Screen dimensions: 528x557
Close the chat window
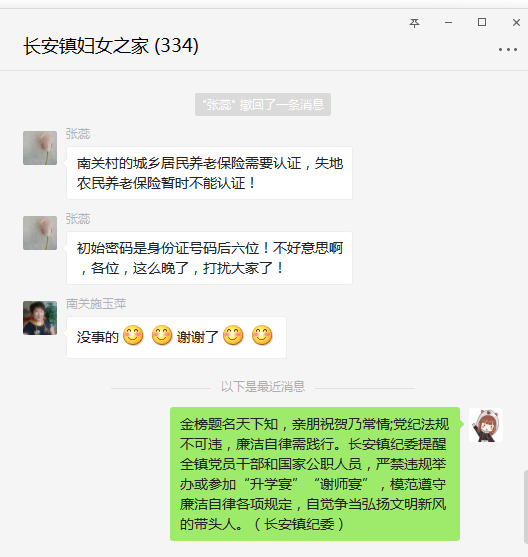pyautogui.click(x=516, y=23)
